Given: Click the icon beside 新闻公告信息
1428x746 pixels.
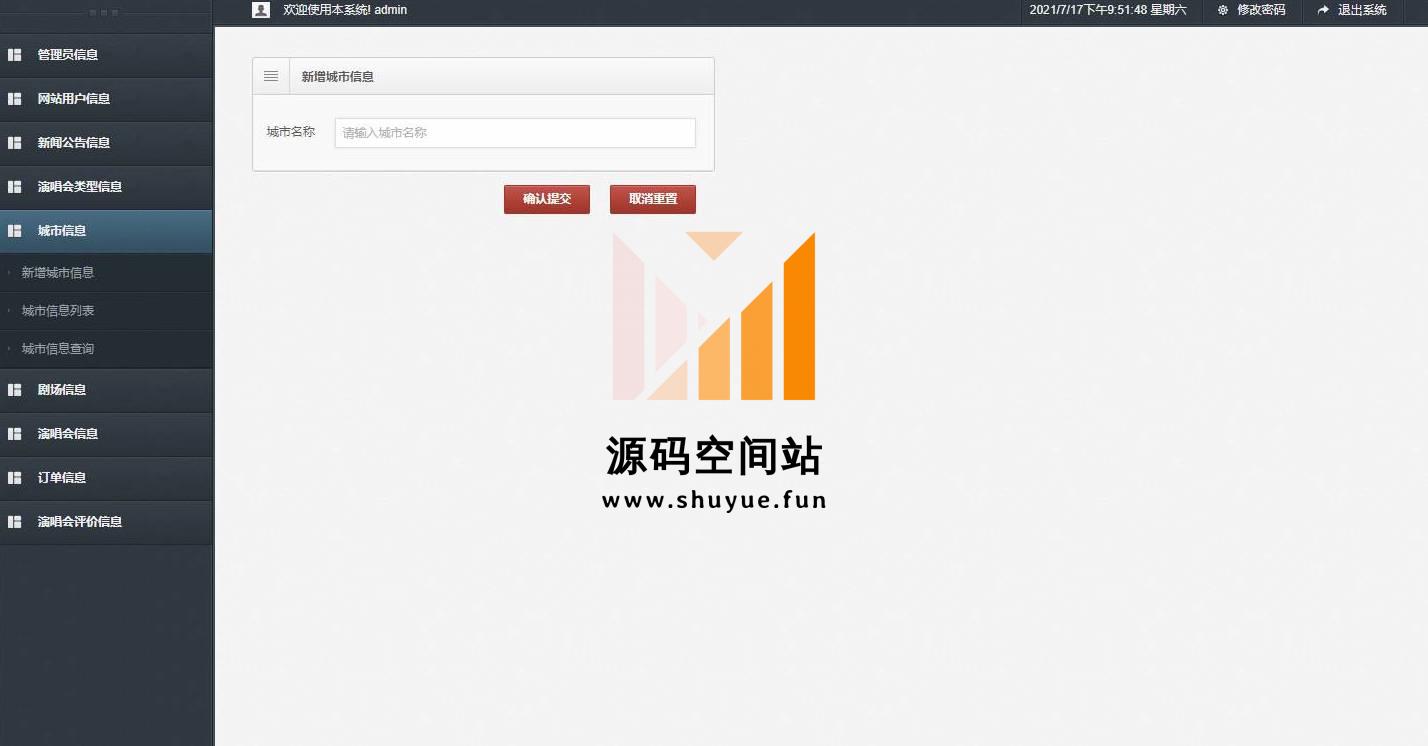Looking at the screenshot, I should tap(15, 143).
